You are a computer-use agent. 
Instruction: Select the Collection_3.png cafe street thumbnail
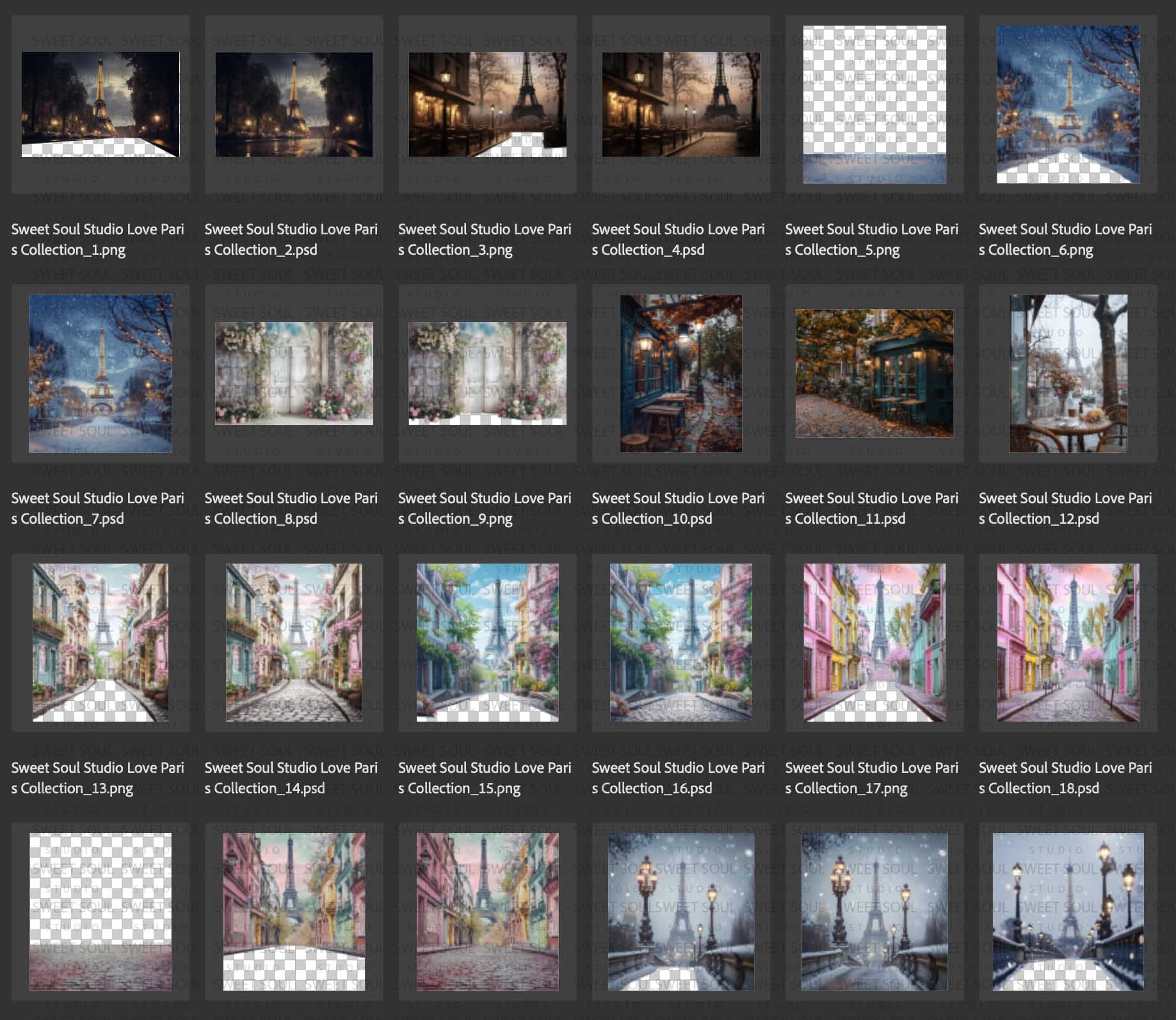click(487, 104)
